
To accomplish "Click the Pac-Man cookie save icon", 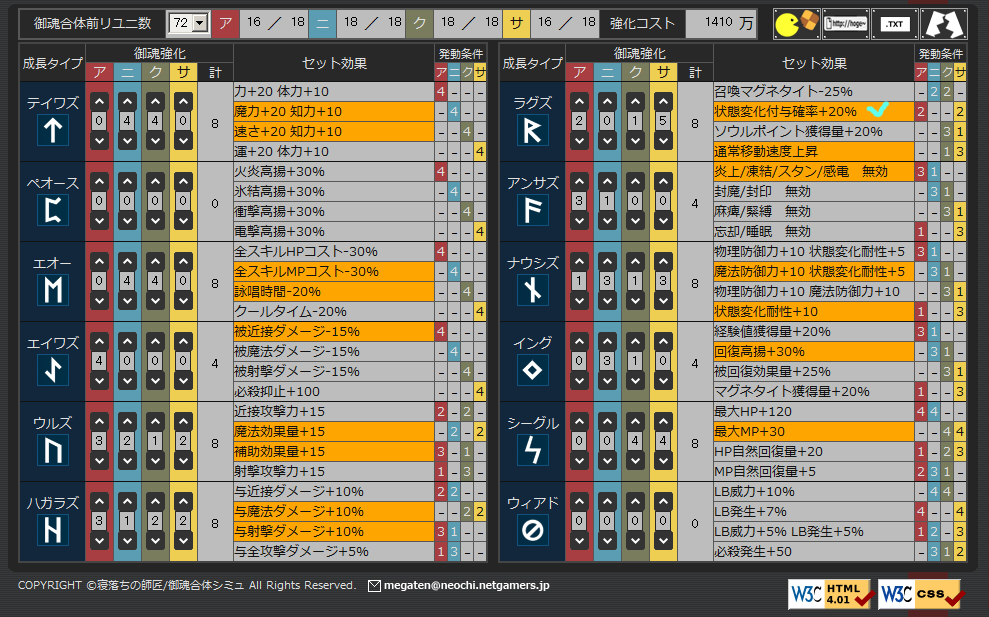I will (796, 24).
